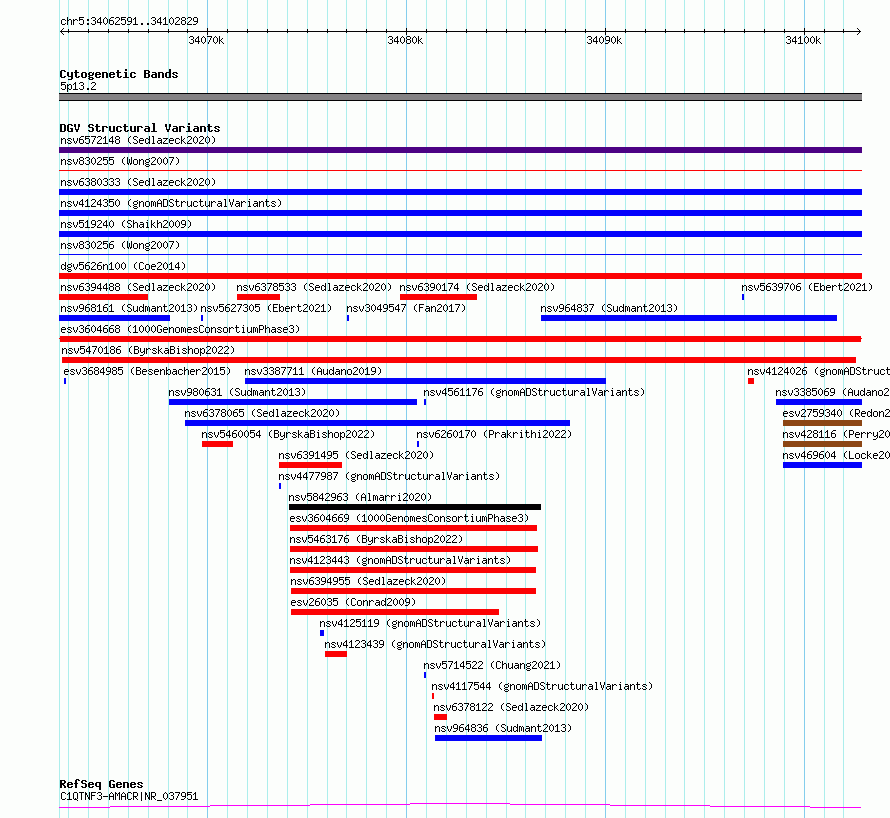This screenshot has width=890, height=818.
Task: Click the DGV Structural Variants track title
Action: [140, 128]
